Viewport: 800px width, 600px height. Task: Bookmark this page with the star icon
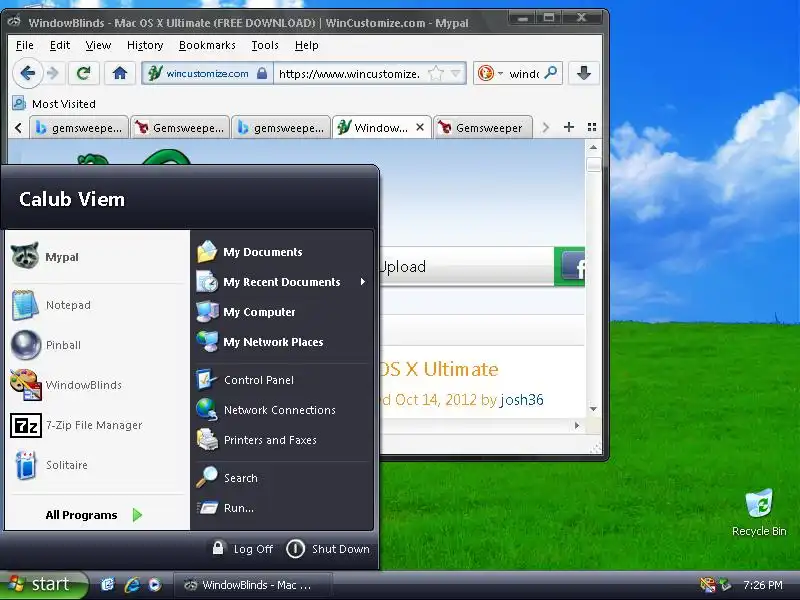click(x=436, y=73)
